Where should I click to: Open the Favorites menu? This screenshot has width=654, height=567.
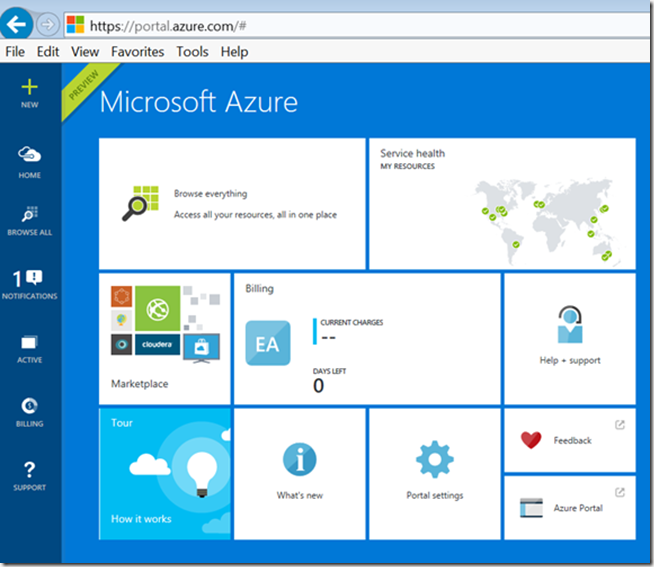[138, 52]
